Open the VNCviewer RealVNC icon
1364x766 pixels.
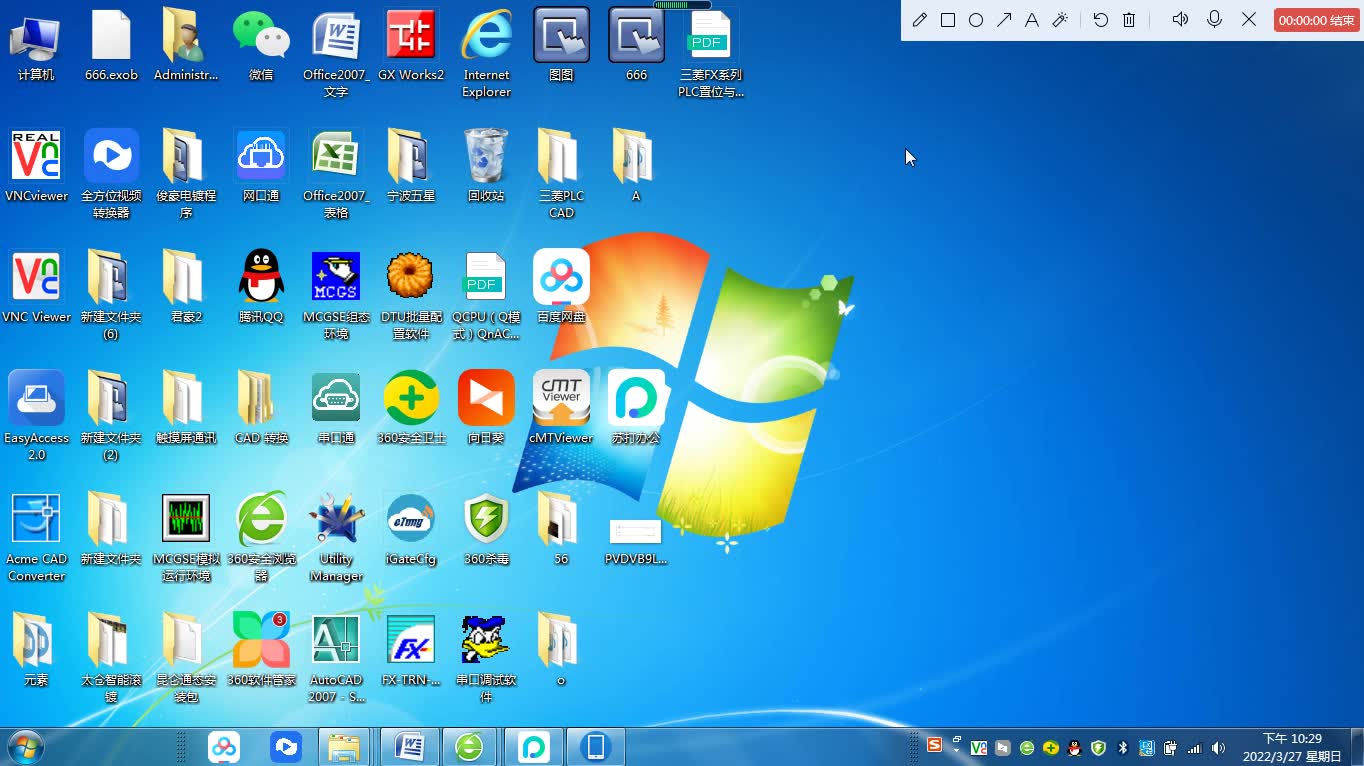[36, 166]
